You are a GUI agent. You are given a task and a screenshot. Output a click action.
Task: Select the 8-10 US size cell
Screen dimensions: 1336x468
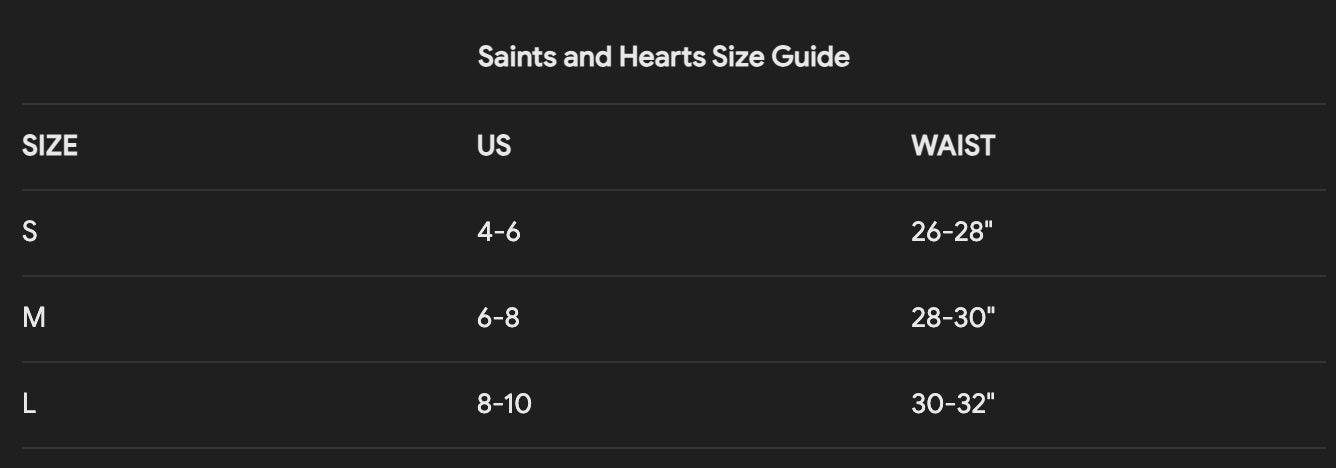click(504, 404)
